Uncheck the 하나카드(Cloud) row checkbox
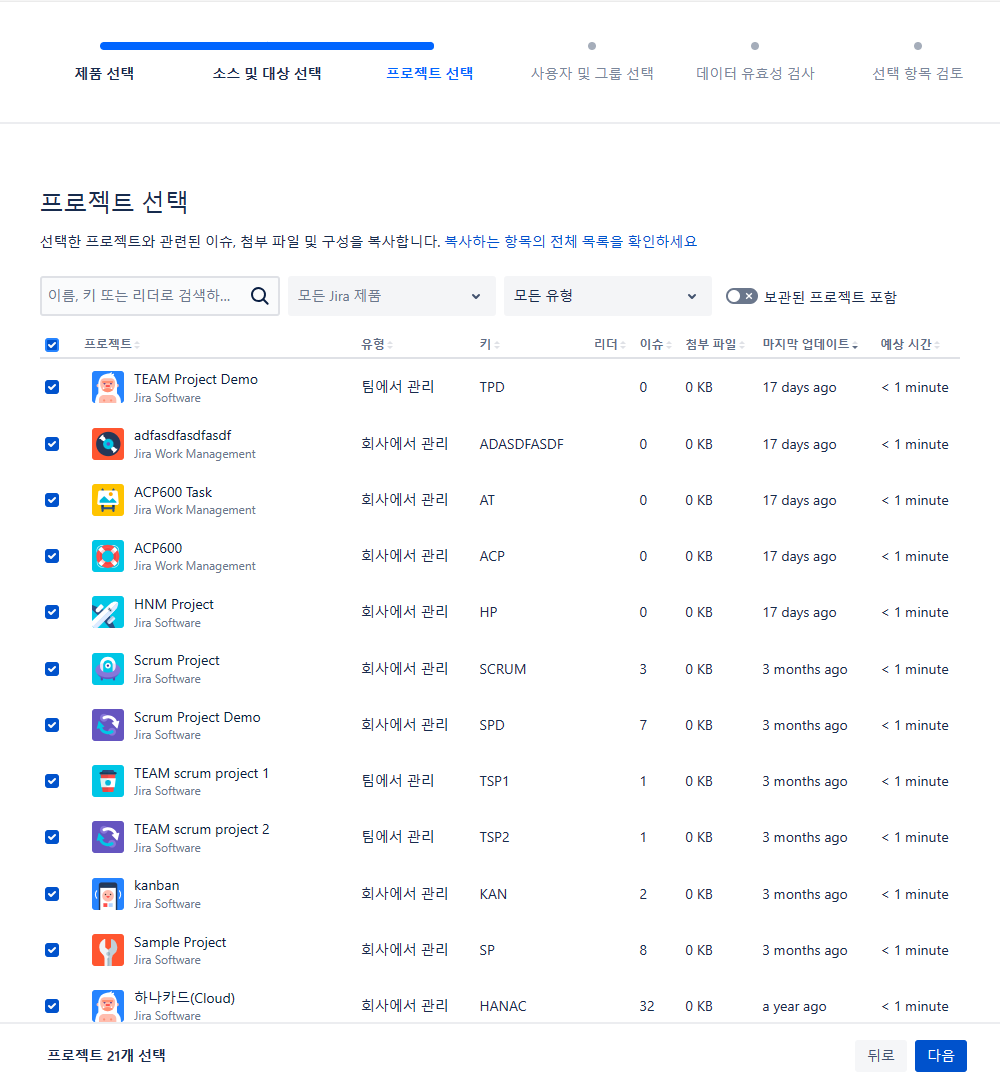The width and height of the screenshot is (1000, 1080). tap(52, 1006)
